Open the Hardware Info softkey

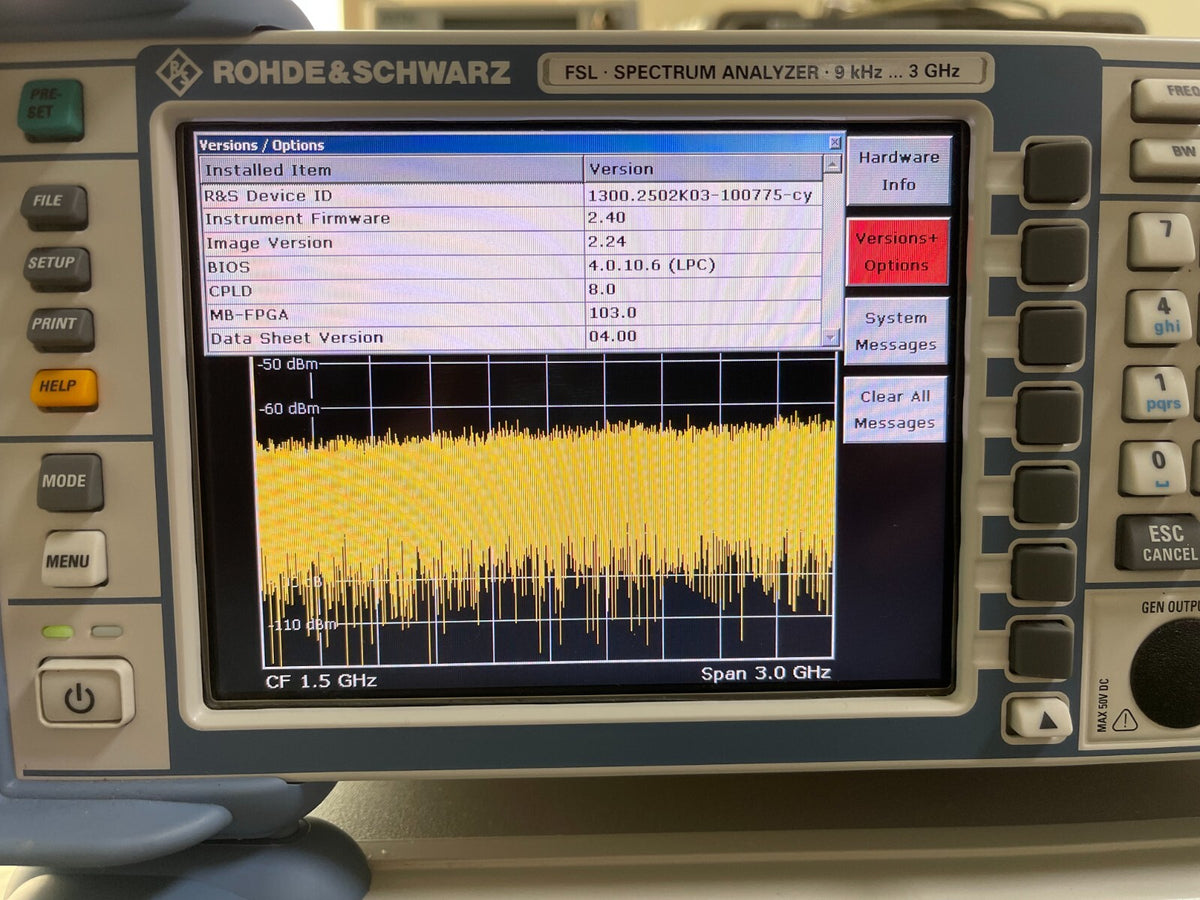click(898, 171)
